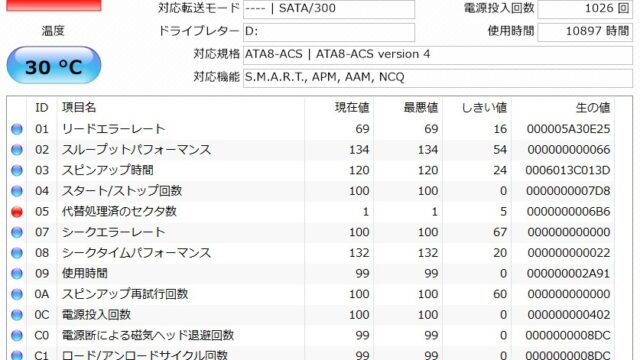The width and height of the screenshot is (640, 360).
Task: Click the 生の値 column header
Action: click(593, 107)
